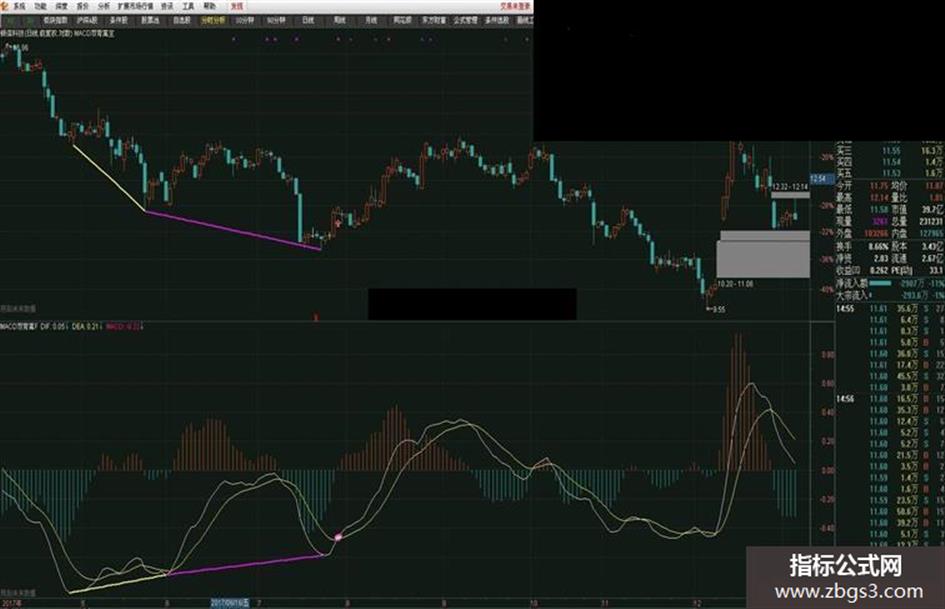Click the red 发现 menu item
This screenshot has width=945, height=609.
point(237,6)
